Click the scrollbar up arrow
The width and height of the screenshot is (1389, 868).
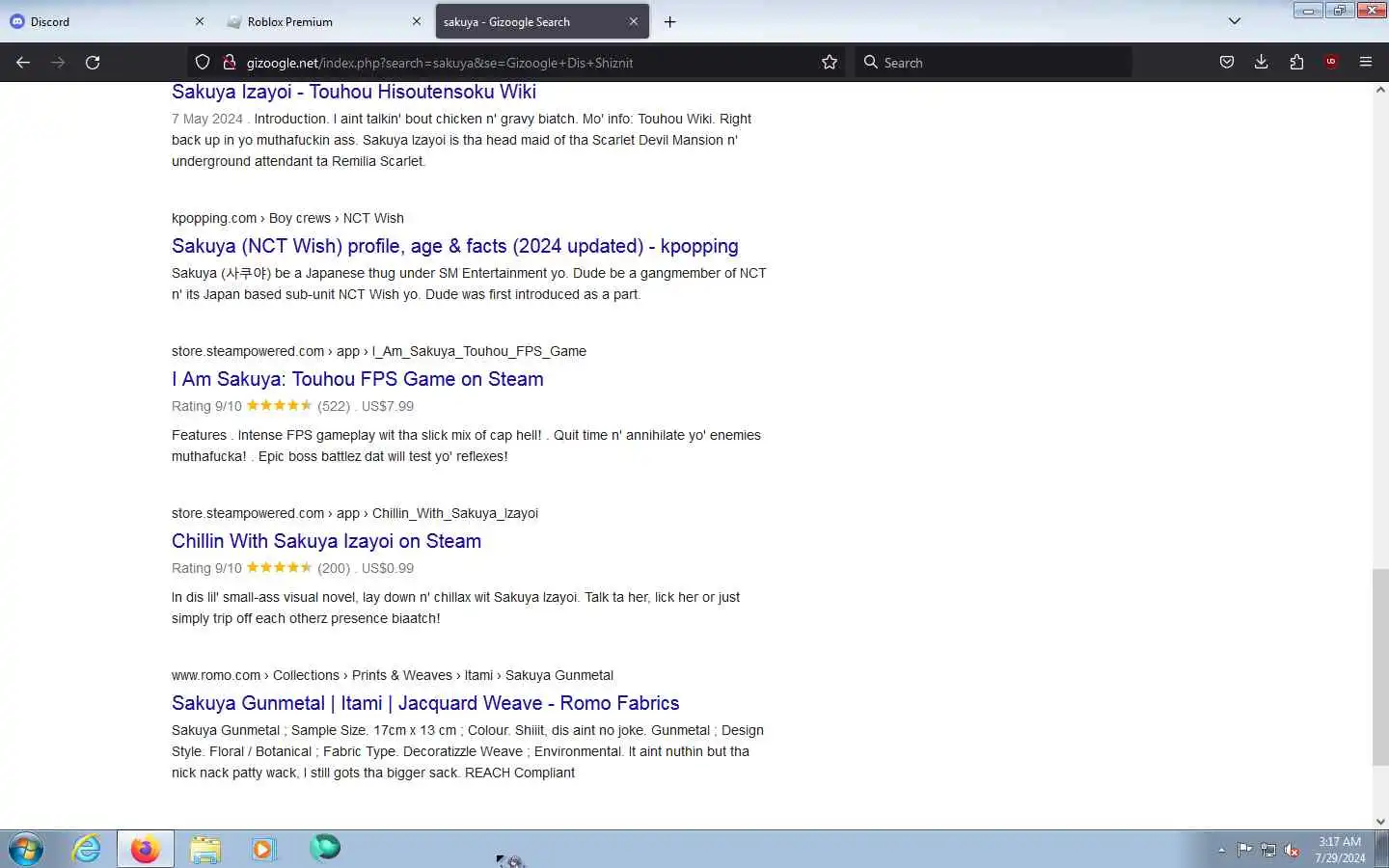1380,91
